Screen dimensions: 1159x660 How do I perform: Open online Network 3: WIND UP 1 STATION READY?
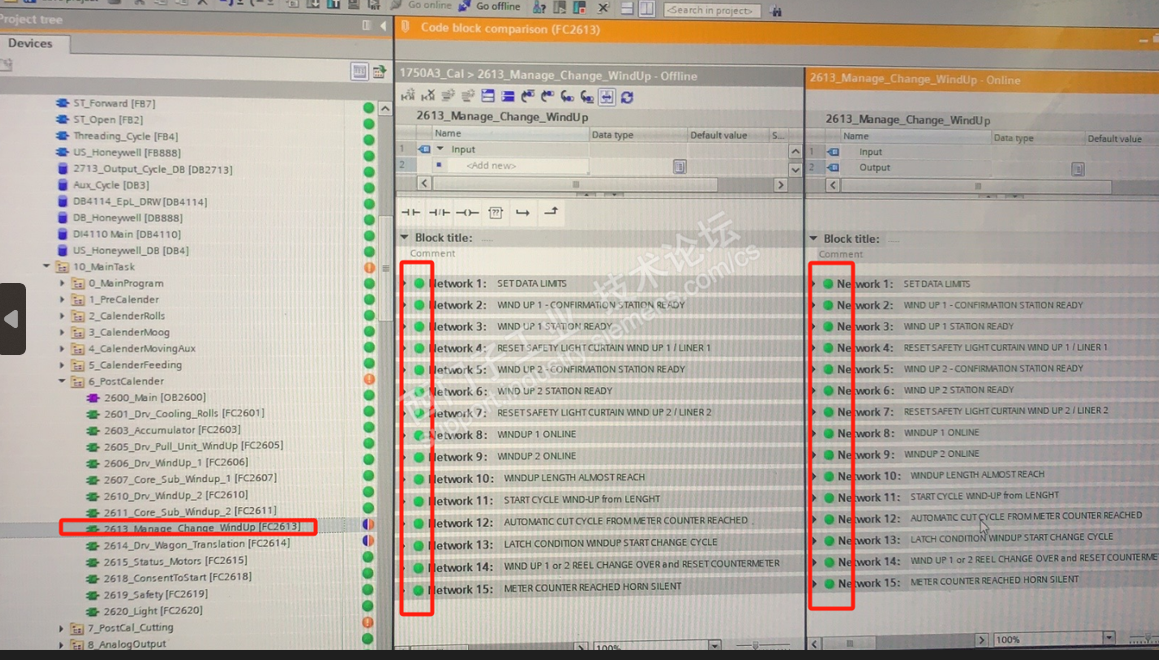tap(983, 326)
